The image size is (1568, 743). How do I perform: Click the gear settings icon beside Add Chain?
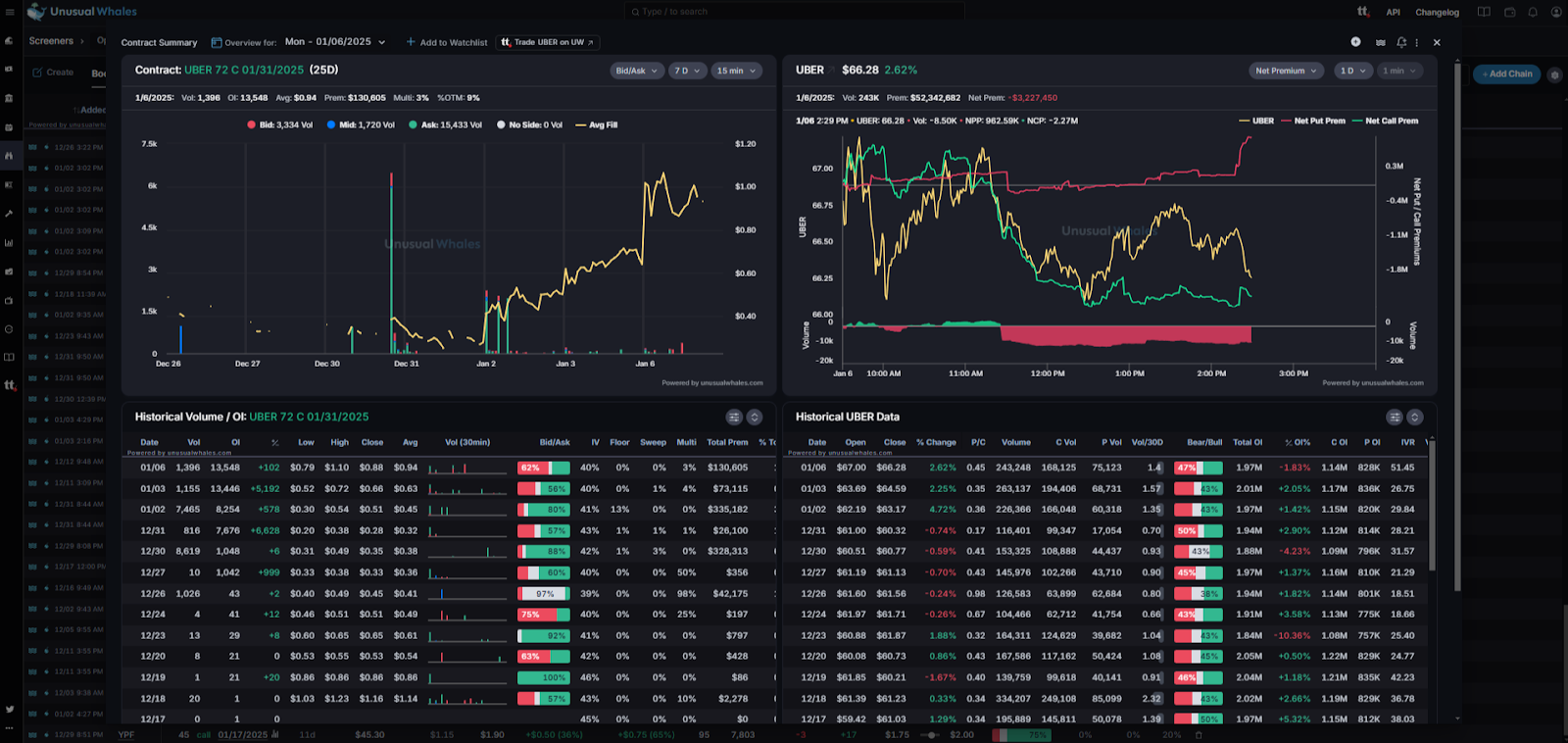pyautogui.click(x=1554, y=74)
